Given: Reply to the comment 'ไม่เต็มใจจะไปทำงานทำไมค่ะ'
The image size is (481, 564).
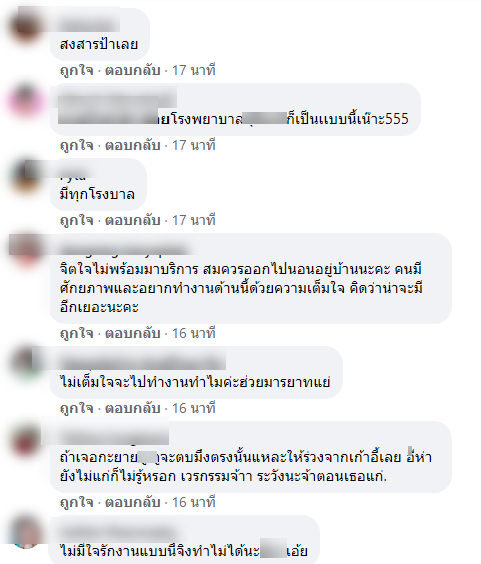Looking at the screenshot, I should [132, 408].
